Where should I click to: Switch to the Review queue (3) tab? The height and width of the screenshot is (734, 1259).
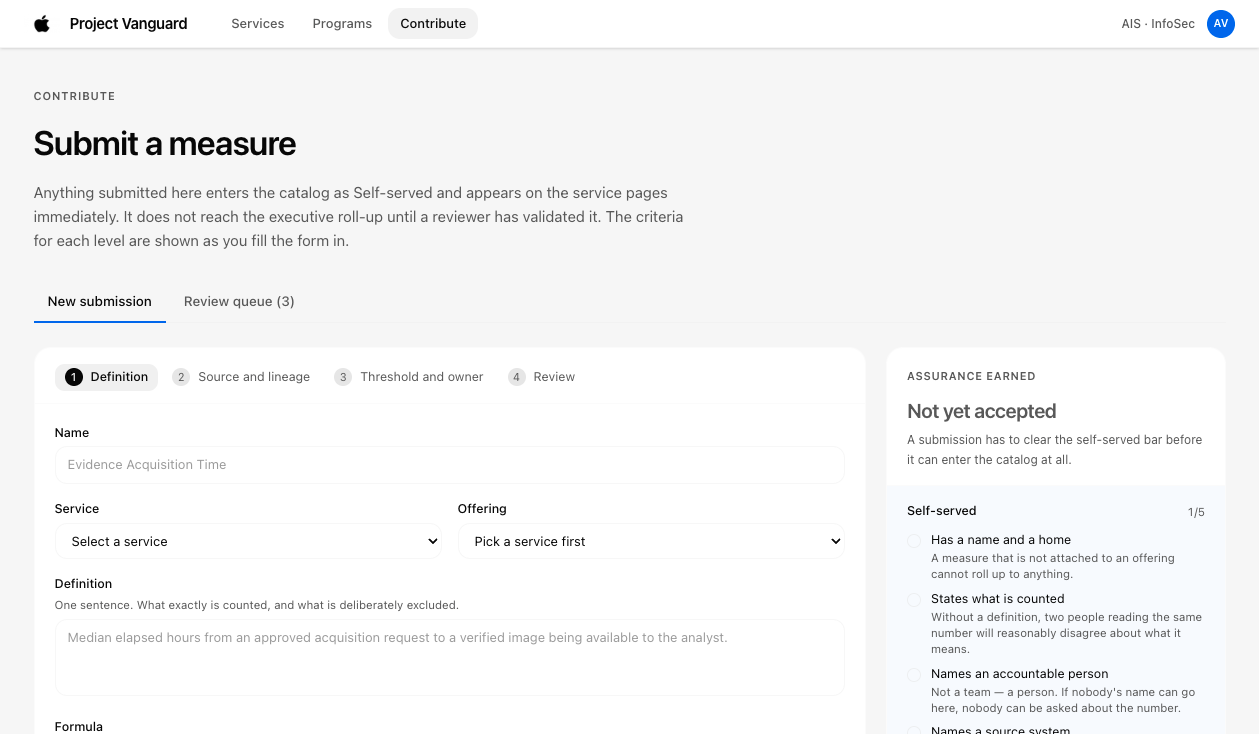coord(239,302)
